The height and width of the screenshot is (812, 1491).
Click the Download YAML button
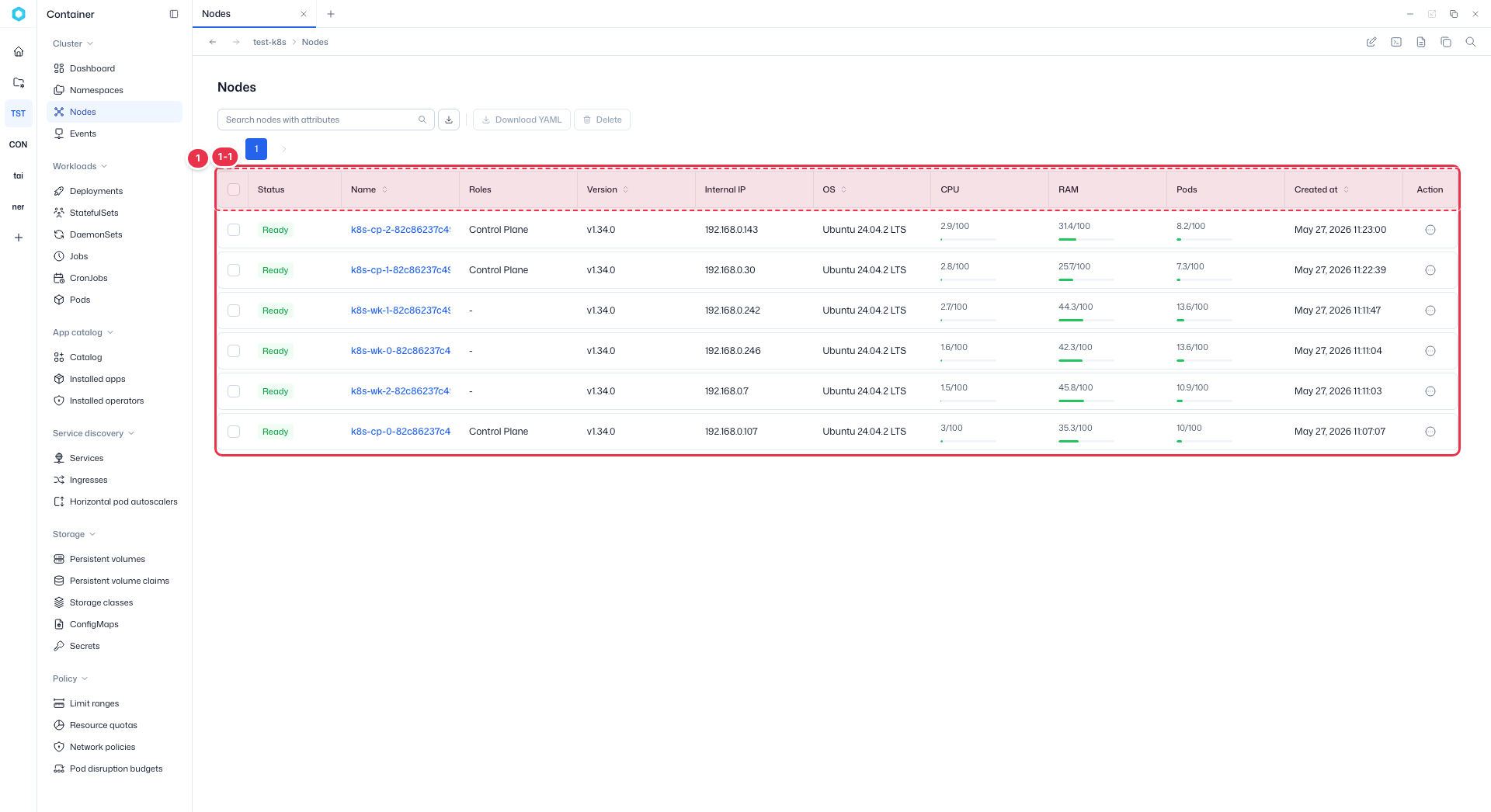coord(522,120)
